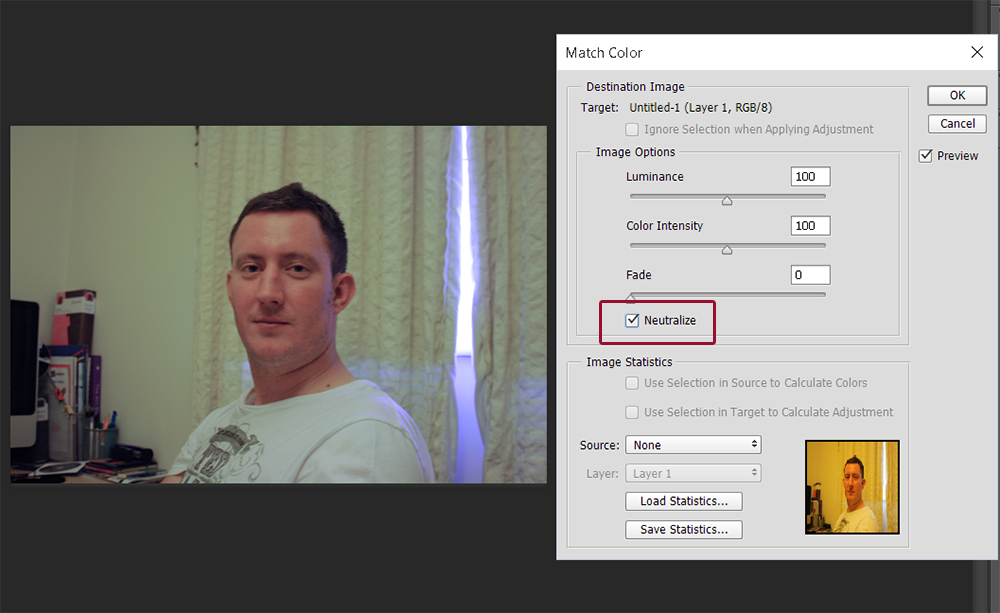Click the source preview thumbnail
The image size is (1000, 613).
click(852, 487)
